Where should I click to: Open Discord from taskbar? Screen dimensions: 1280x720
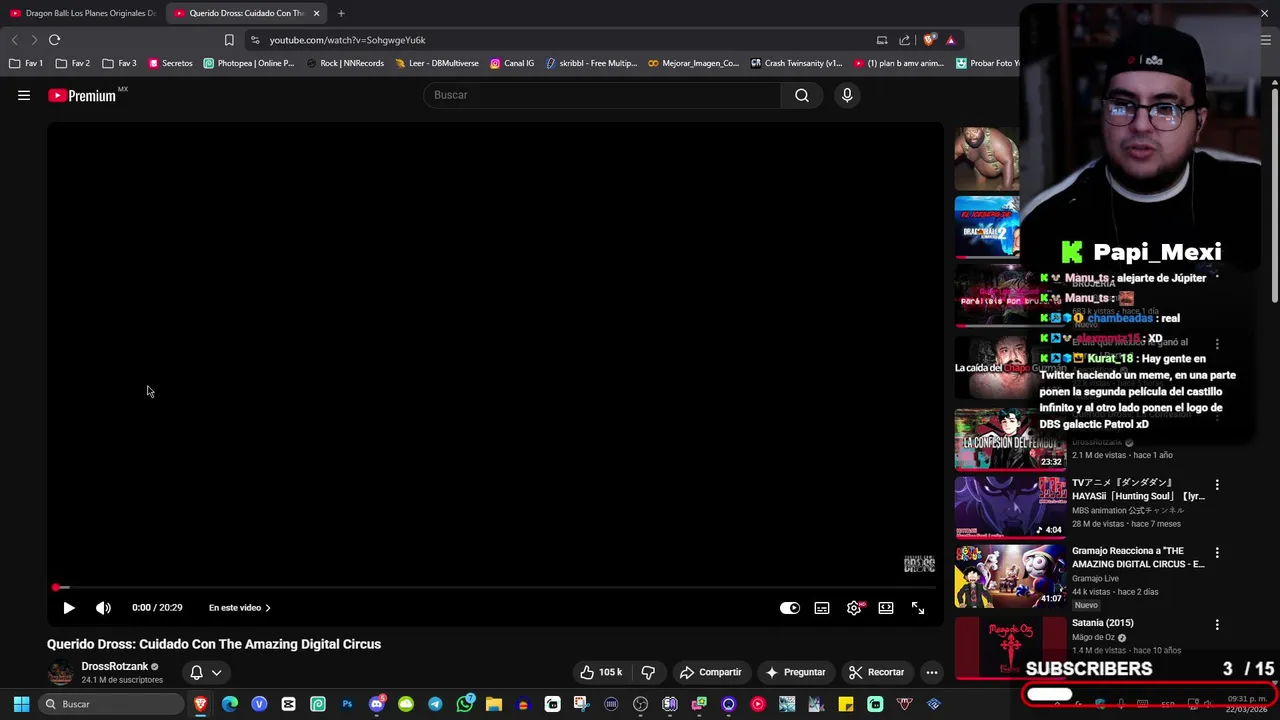tap(377, 704)
